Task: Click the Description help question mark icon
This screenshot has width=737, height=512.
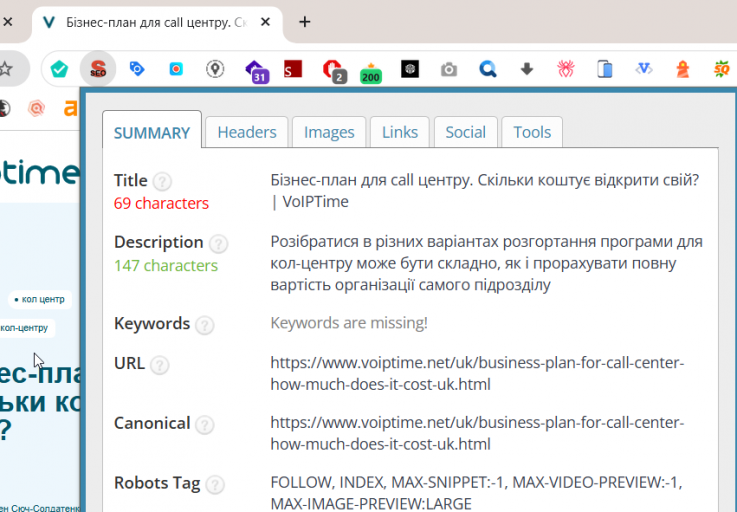Action: 218,244
